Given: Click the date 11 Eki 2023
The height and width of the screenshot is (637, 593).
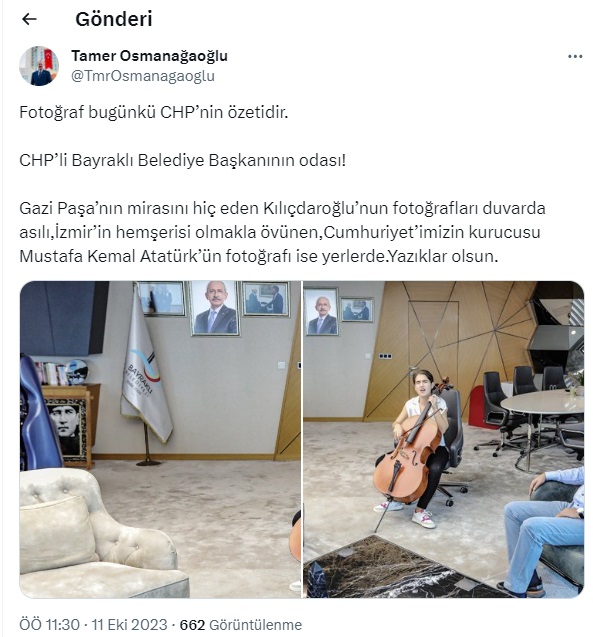Looking at the screenshot, I should [129, 624].
